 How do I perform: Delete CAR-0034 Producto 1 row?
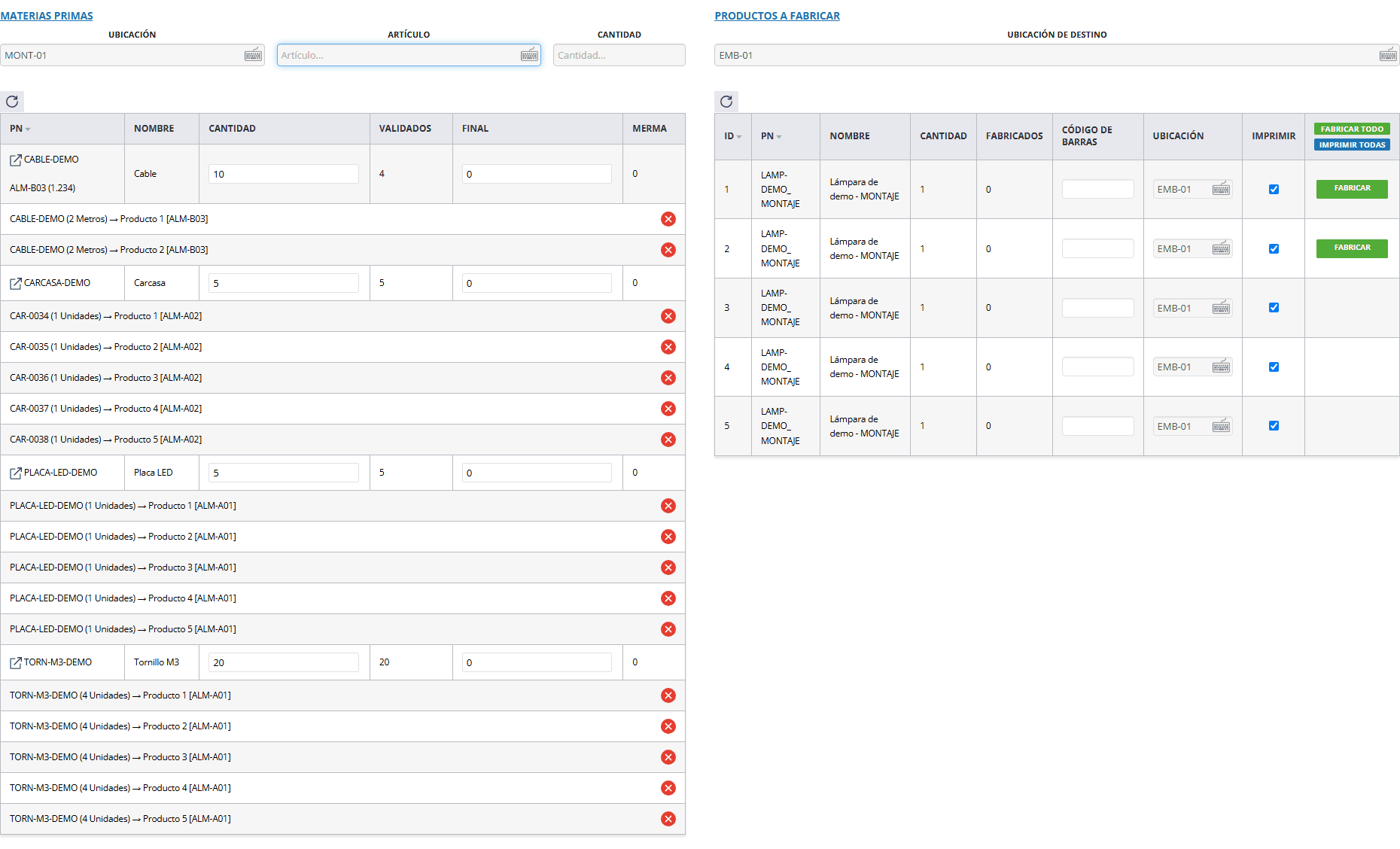(668, 316)
